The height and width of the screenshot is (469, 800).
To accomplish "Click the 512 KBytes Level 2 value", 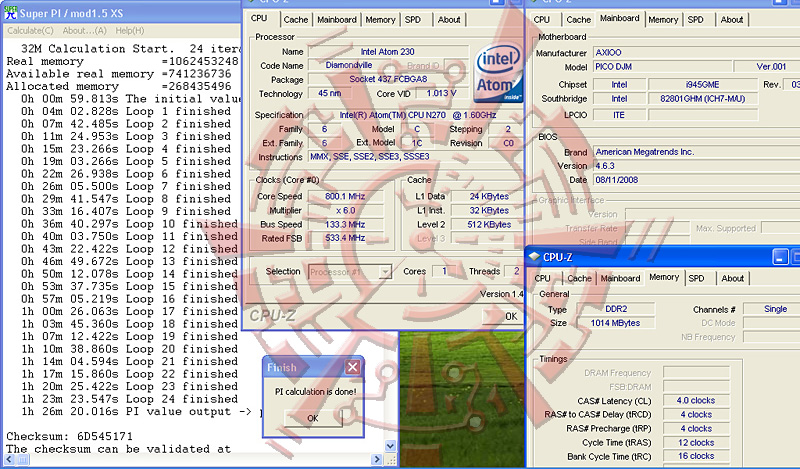I will 487,225.
